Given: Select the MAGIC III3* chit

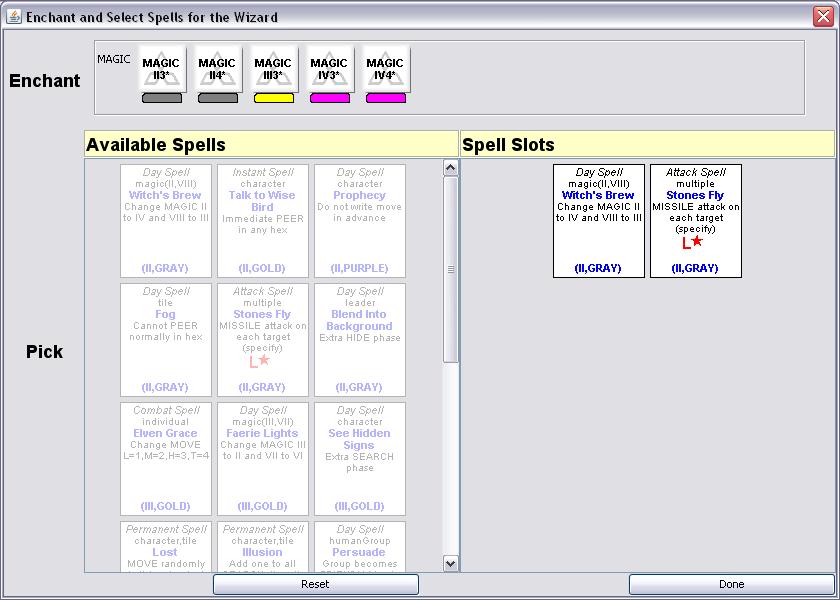Looking at the screenshot, I should point(273,69).
